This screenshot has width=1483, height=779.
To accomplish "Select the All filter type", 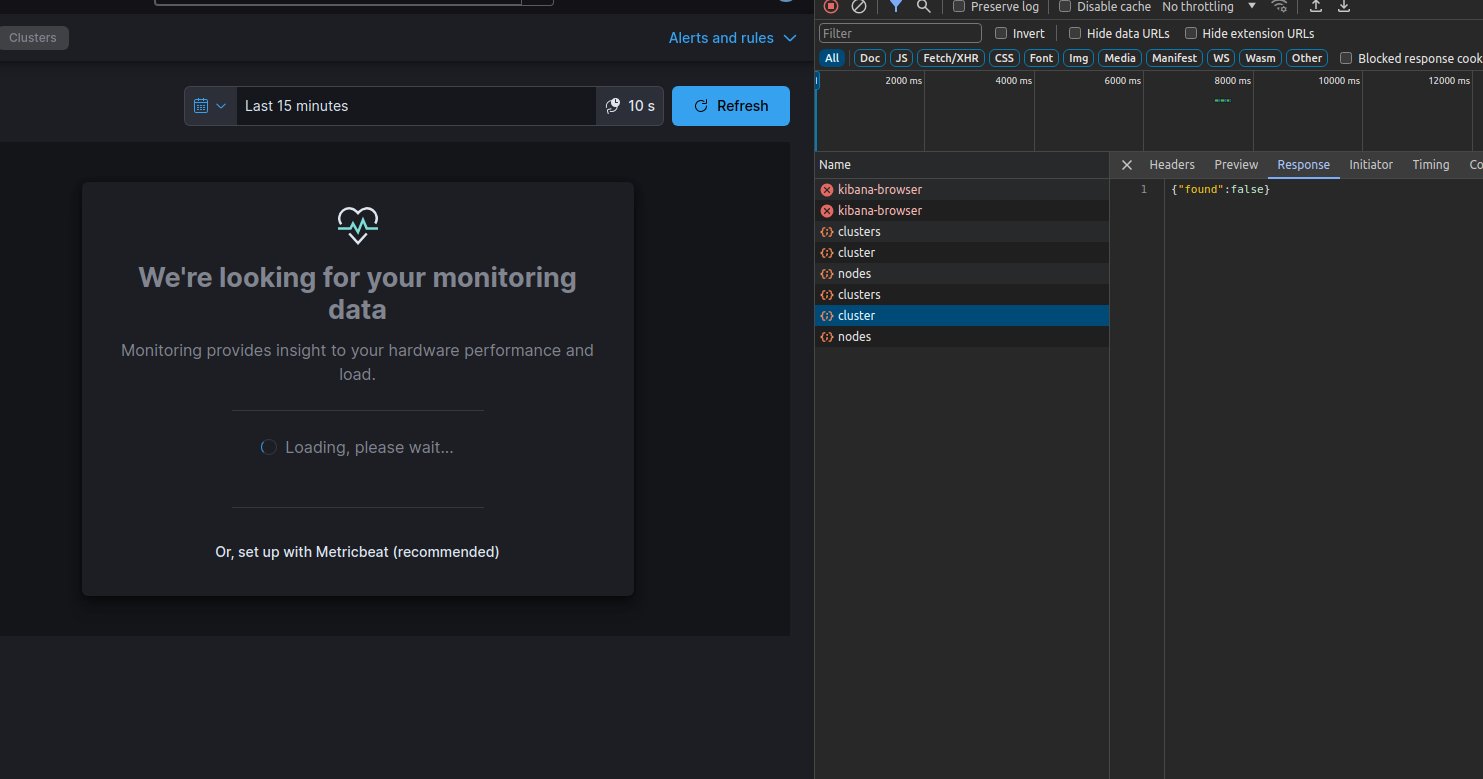I will [832, 58].
